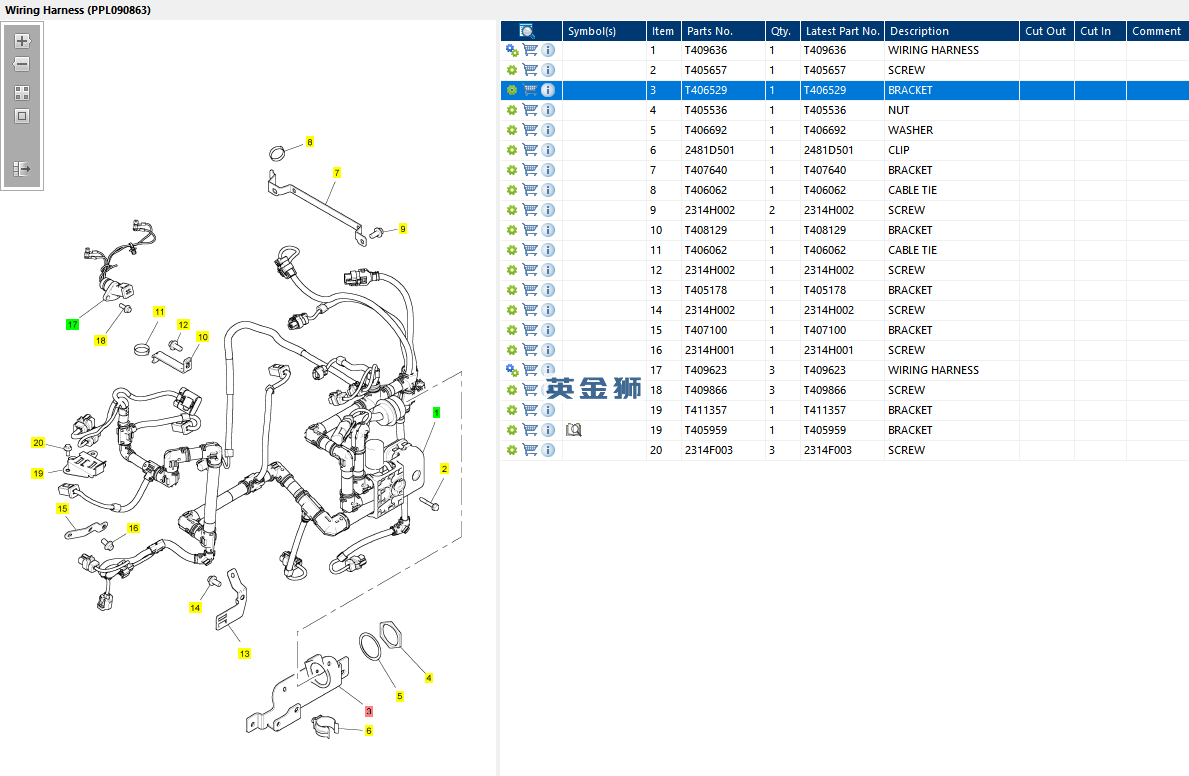Click callout 6 near the clip
The height and width of the screenshot is (776, 1189).
coord(369,731)
